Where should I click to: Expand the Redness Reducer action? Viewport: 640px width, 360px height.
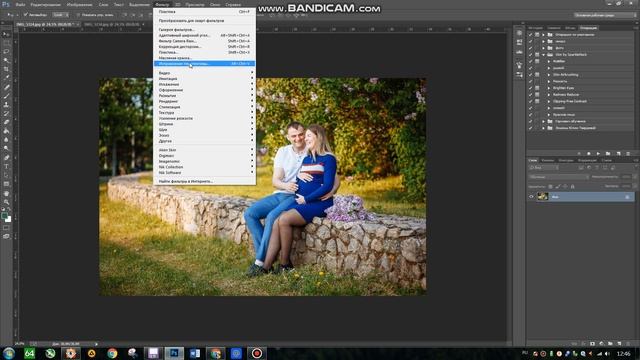coord(549,95)
